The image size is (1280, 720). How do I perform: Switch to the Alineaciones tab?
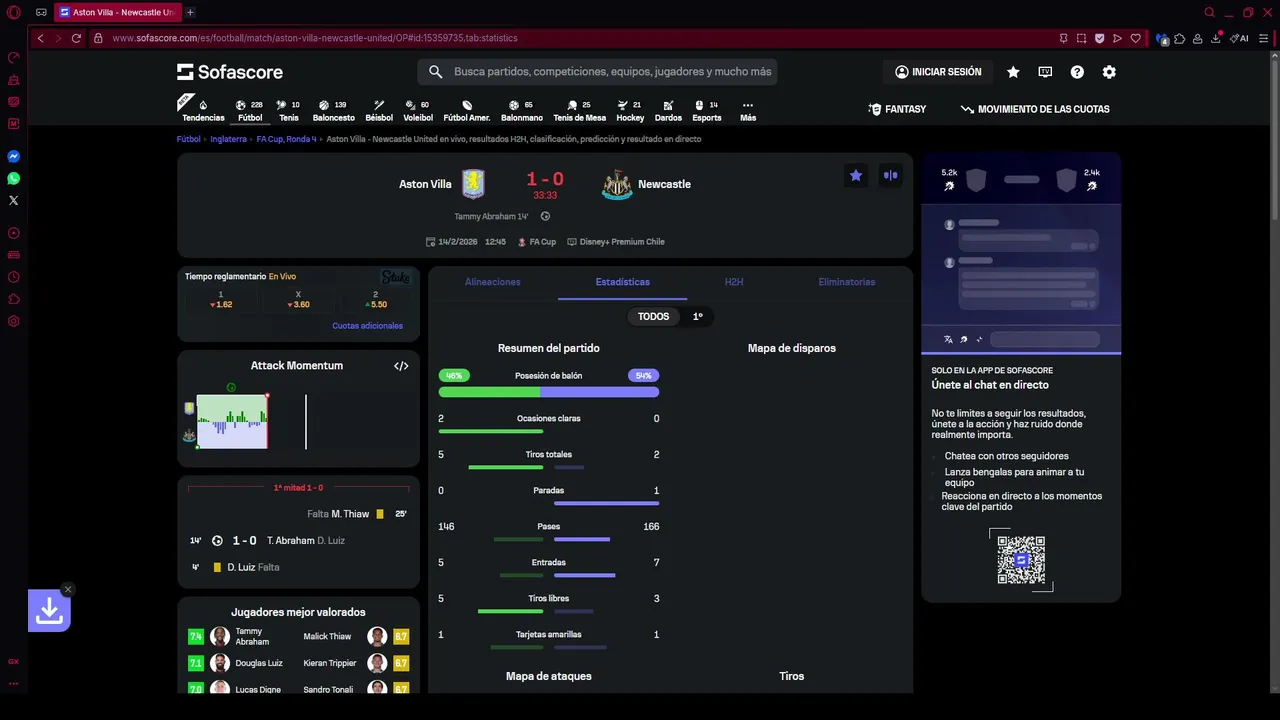[493, 282]
